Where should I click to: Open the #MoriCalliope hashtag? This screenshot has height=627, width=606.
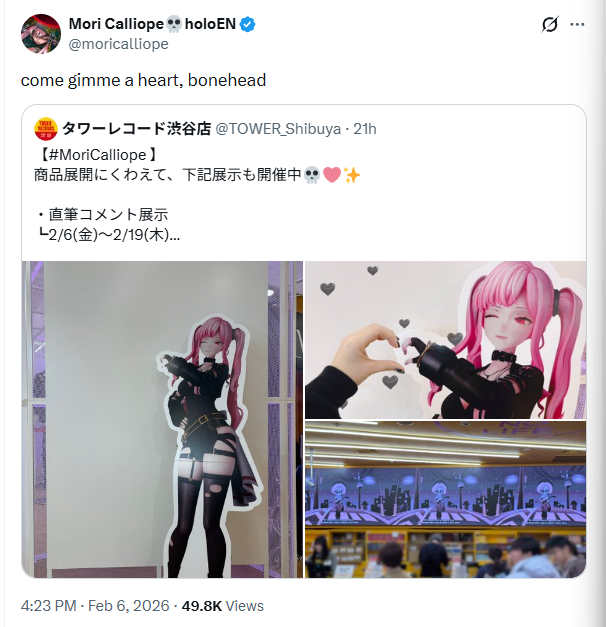coord(94,155)
